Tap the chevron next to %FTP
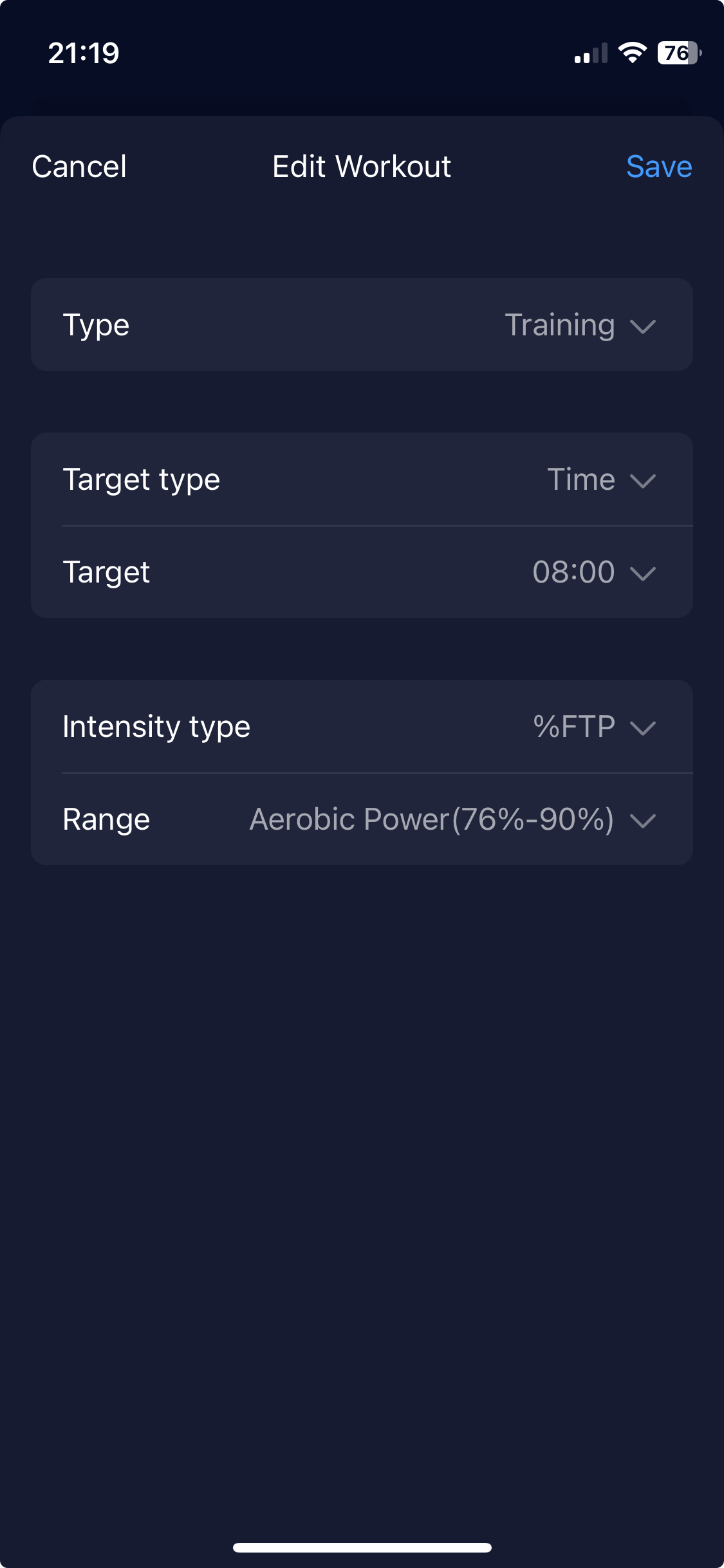This screenshot has width=724, height=1568. [643, 728]
